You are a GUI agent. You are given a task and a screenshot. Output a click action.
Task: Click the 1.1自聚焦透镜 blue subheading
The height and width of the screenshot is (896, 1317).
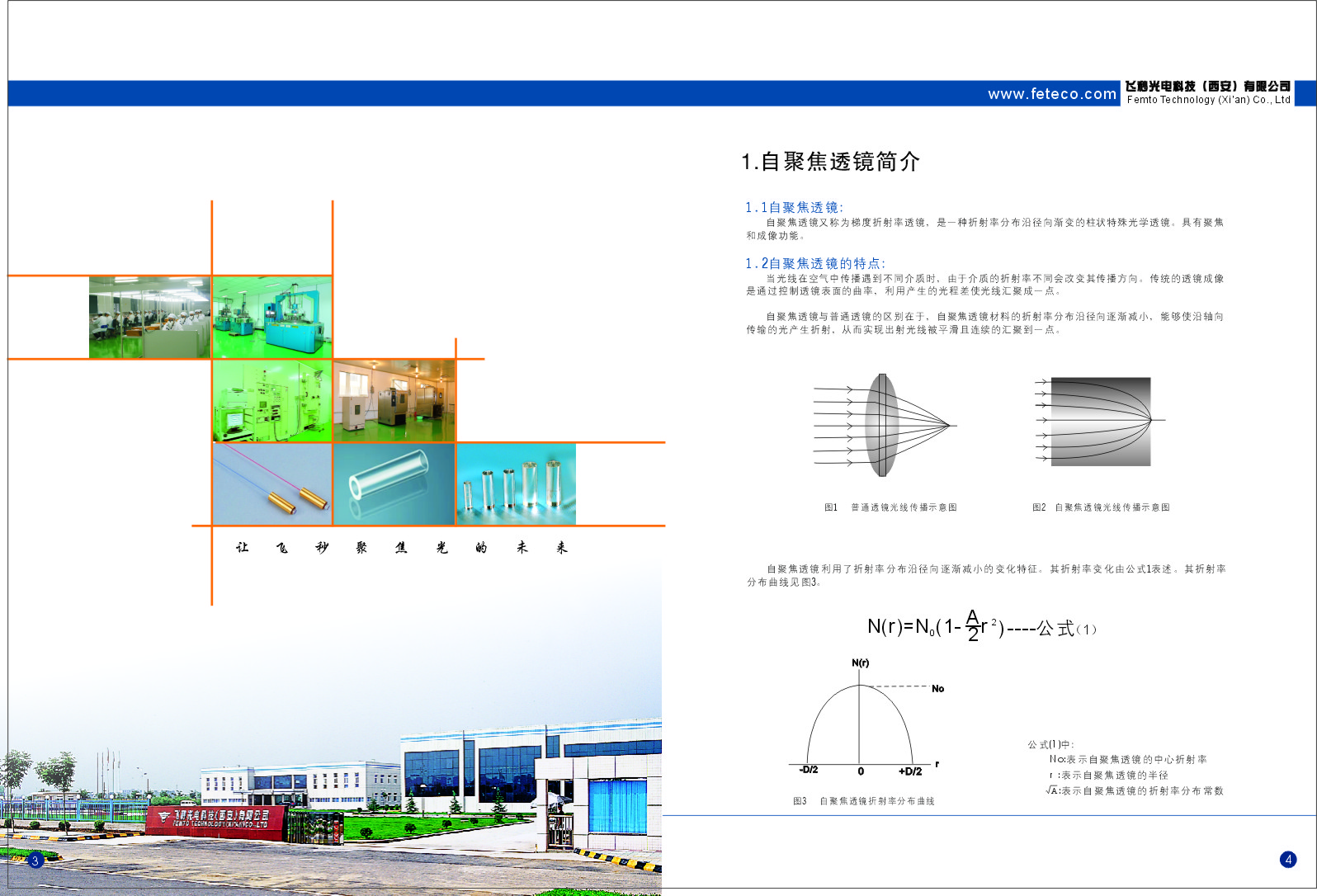[794, 208]
